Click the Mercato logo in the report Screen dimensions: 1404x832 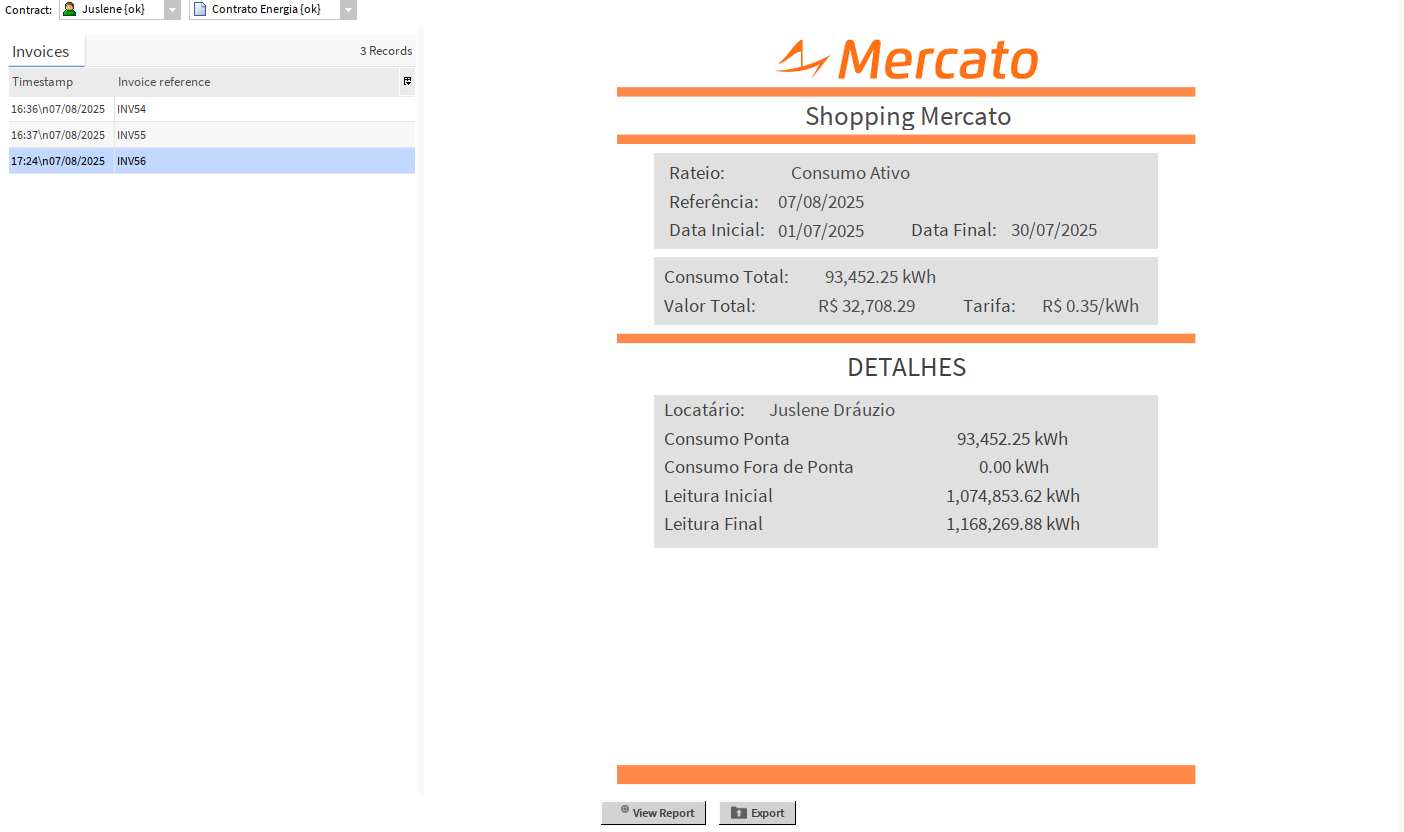point(907,59)
